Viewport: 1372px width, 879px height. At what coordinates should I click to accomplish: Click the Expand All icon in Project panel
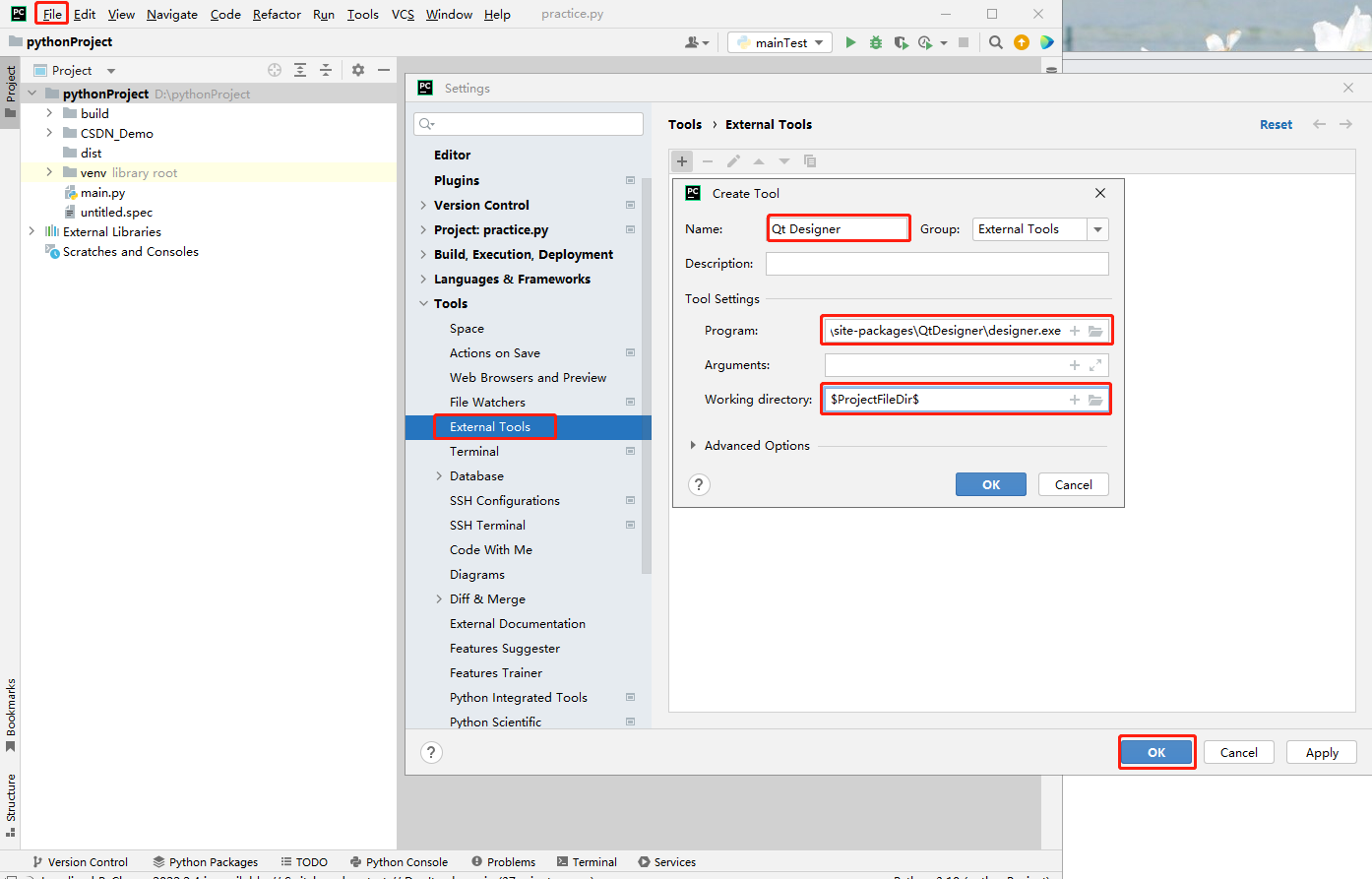pyautogui.click(x=300, y=70)
